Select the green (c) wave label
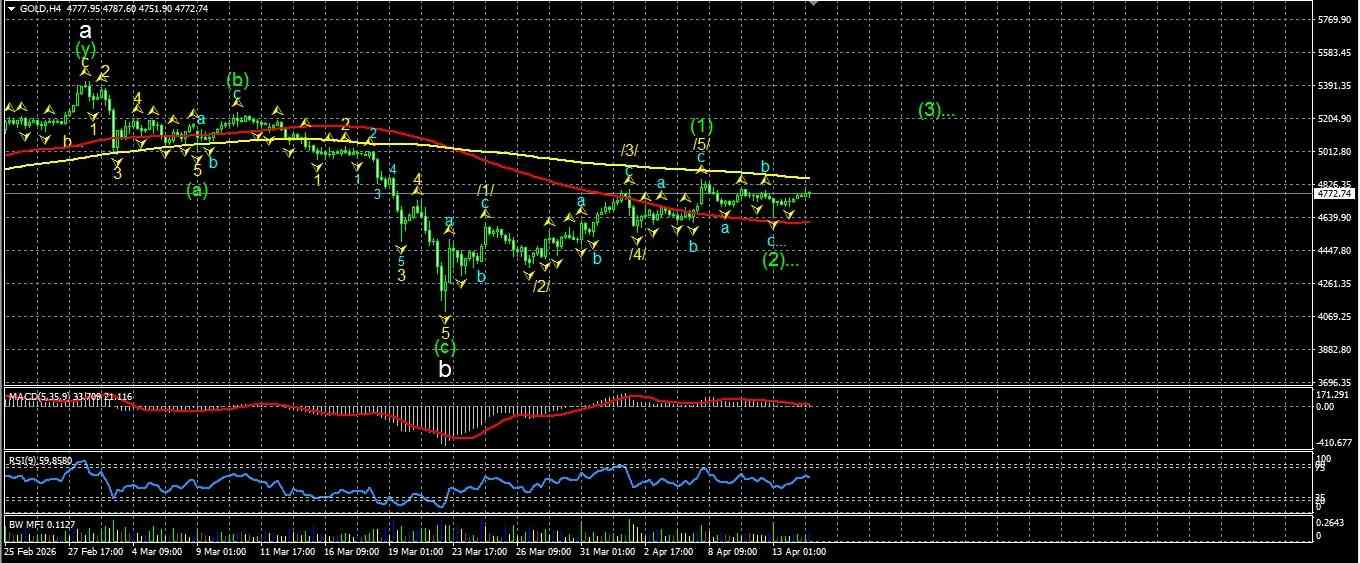 [445, 348]
